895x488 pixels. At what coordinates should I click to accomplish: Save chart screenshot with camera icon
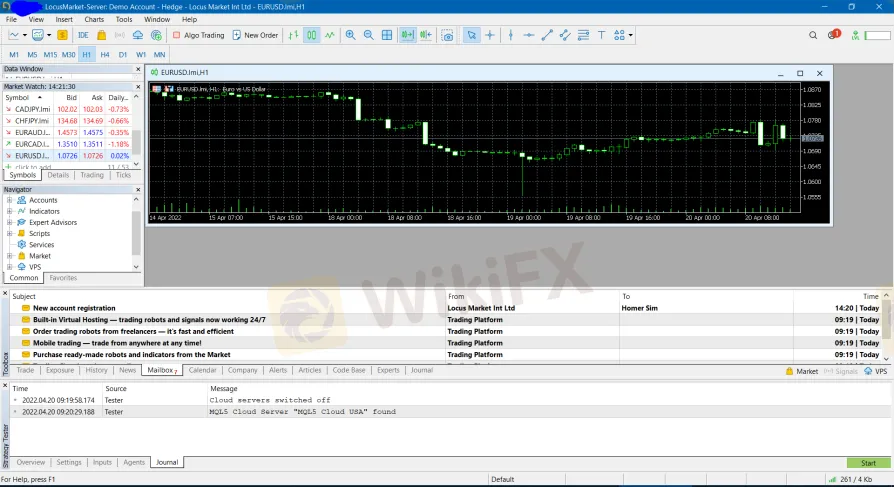pos(448,35)
